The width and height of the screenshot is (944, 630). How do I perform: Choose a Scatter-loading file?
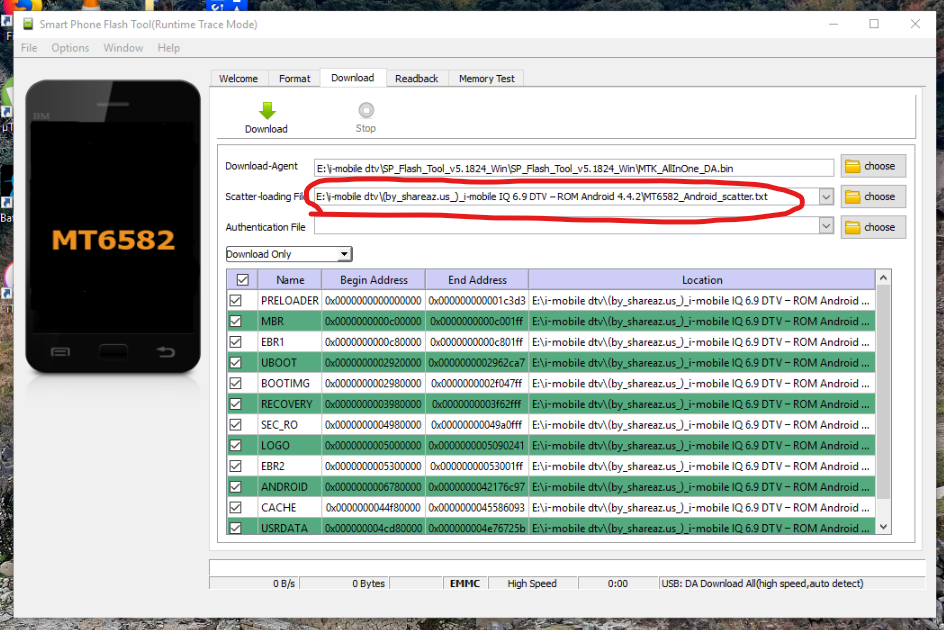tap(873, 197)
